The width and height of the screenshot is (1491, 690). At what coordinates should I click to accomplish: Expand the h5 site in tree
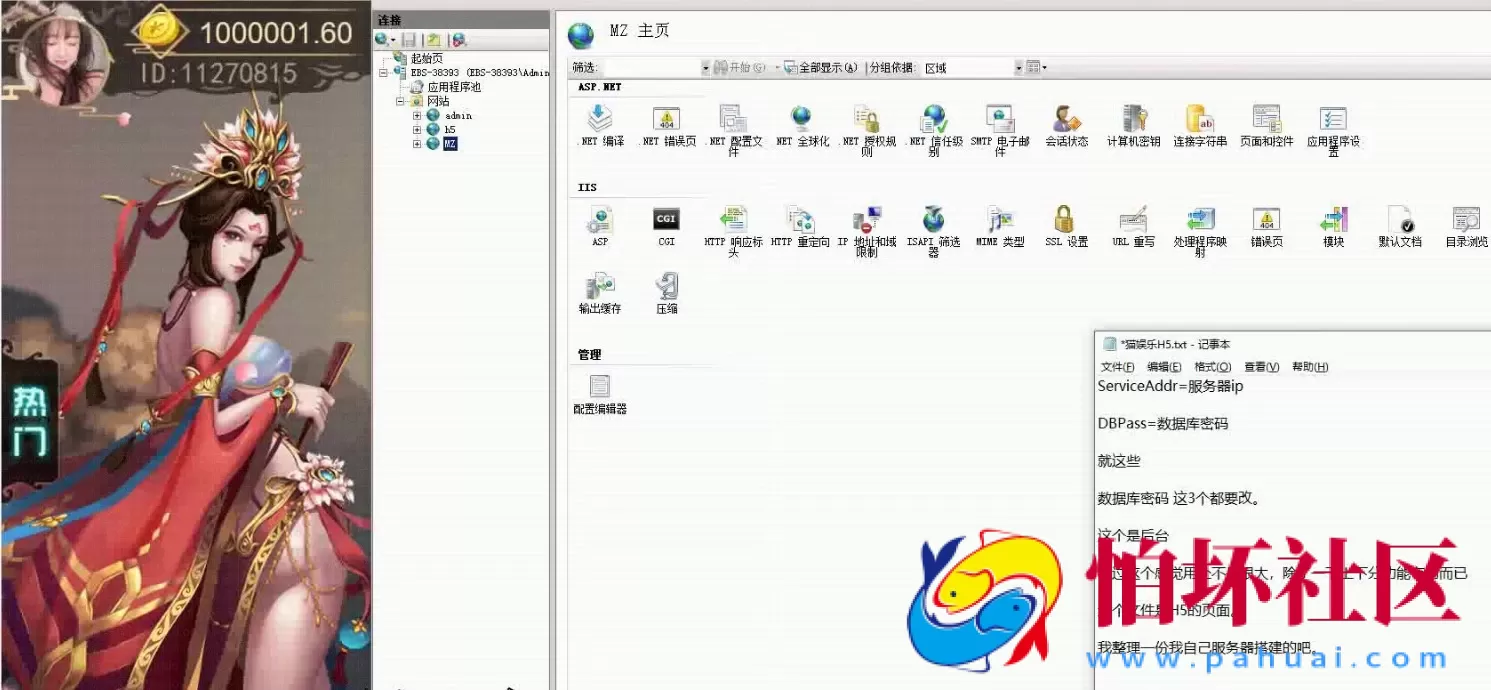418,129
